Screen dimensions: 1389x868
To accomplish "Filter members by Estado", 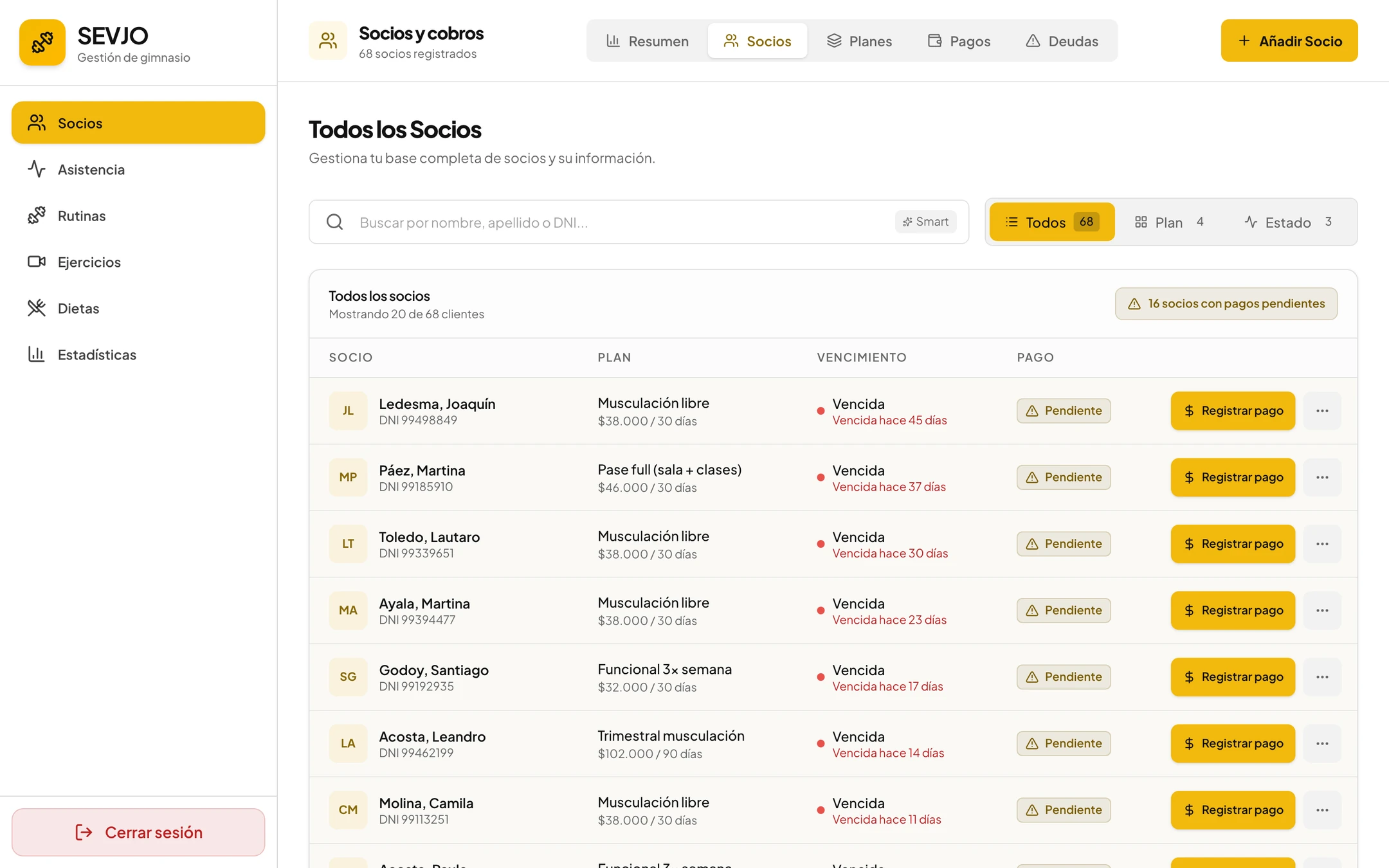I will click(1288, 222).
